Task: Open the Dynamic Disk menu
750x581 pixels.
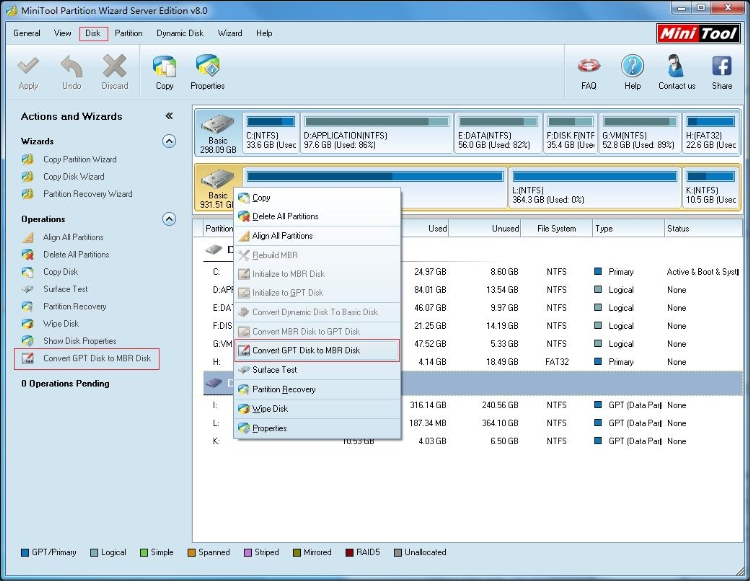Action: [180, 33]
